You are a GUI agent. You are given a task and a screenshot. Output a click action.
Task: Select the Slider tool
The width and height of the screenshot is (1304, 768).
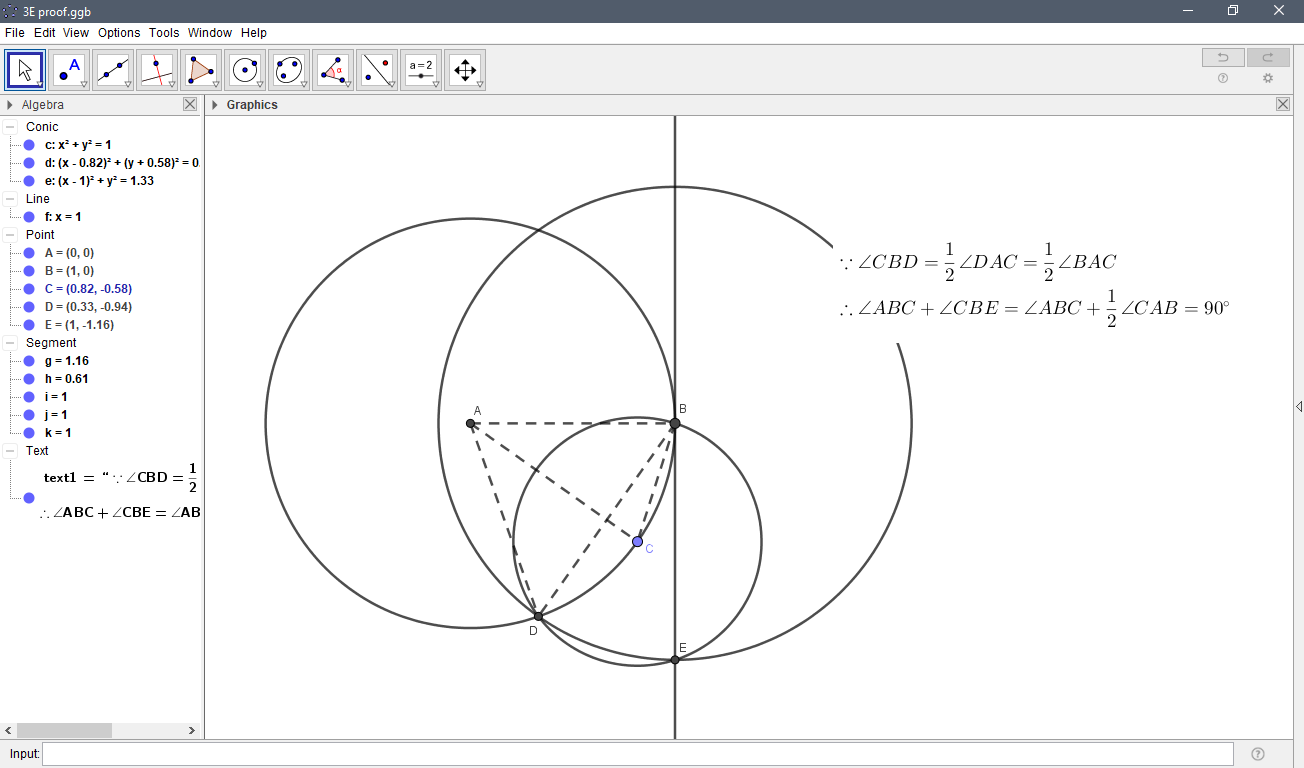pyautogui.click(x=421, y=69)
